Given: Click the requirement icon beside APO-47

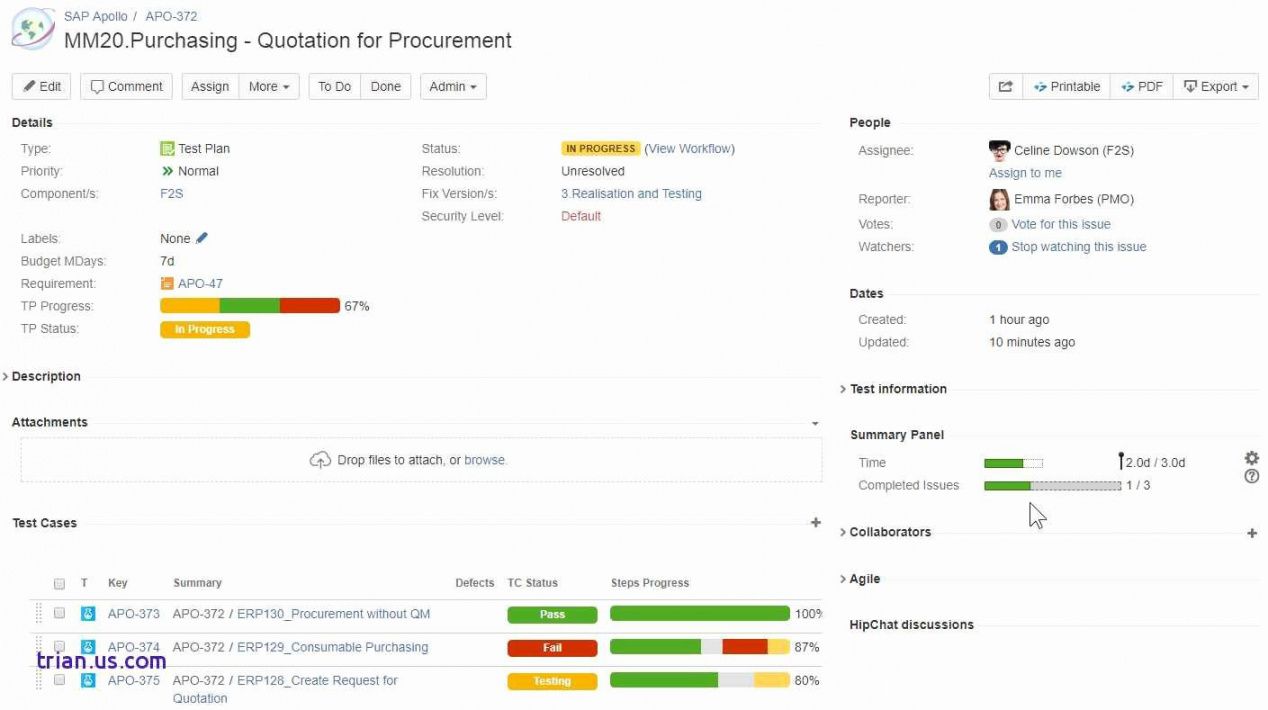Looking at the screenshot, I should (167, 284).
